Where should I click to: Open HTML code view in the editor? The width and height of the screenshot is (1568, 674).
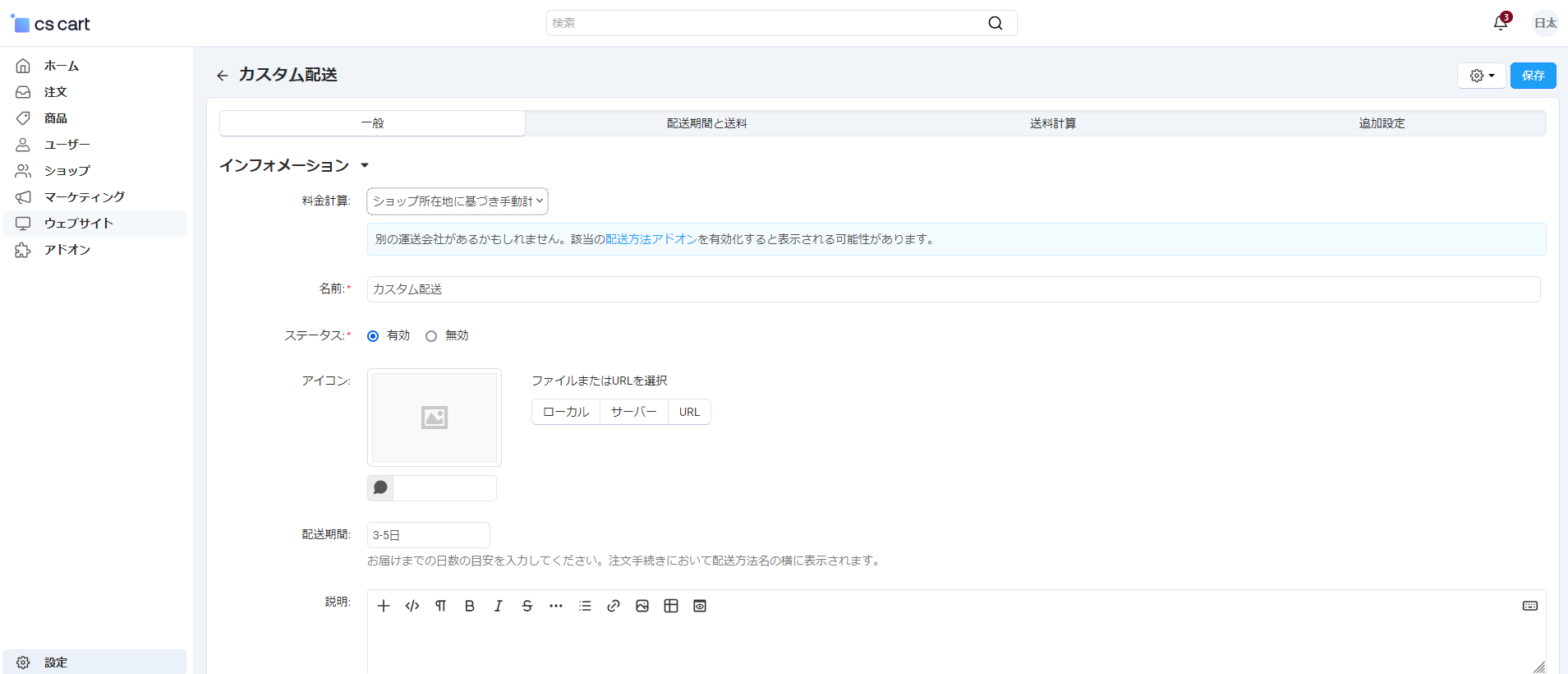pos(412,606)
